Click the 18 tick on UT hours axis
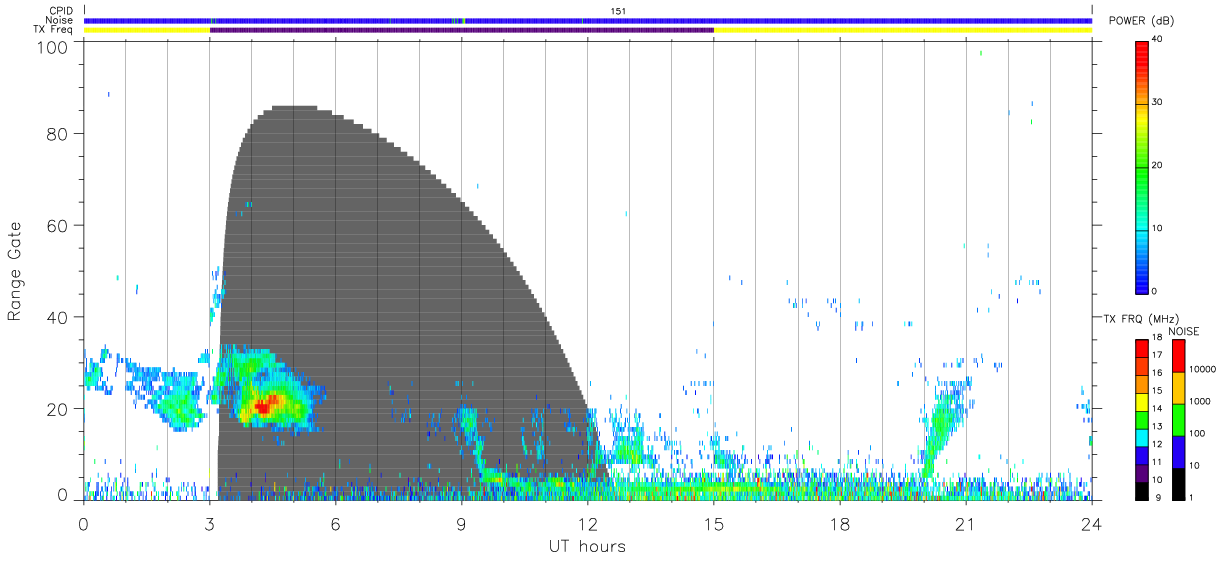This screenshot has width=1228, height=567. [840, 523]
